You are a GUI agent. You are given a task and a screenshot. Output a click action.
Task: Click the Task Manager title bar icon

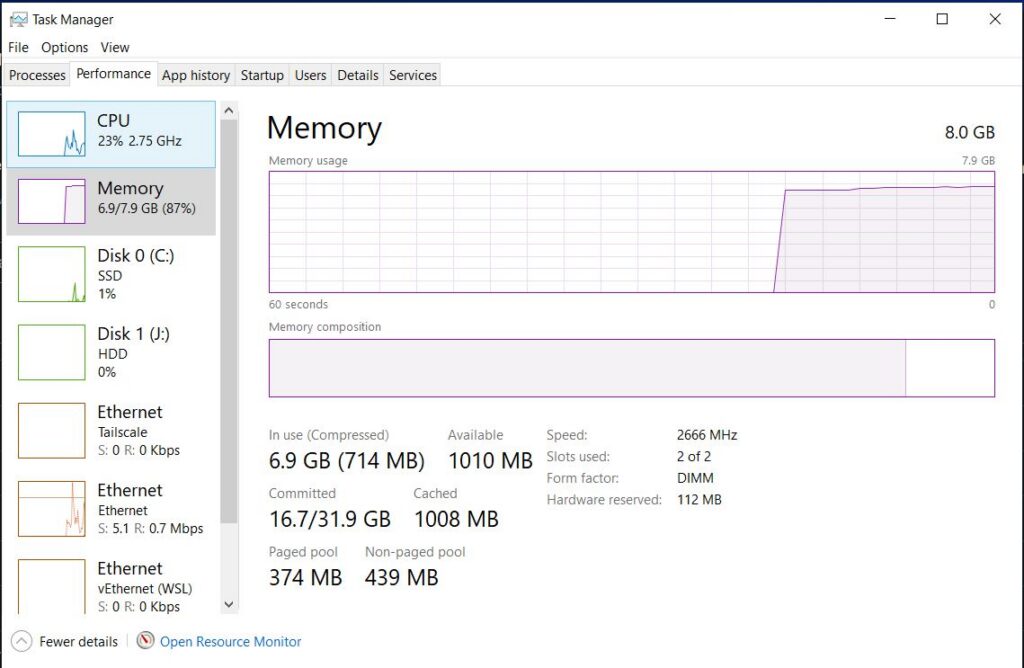(x=18, y=19)
